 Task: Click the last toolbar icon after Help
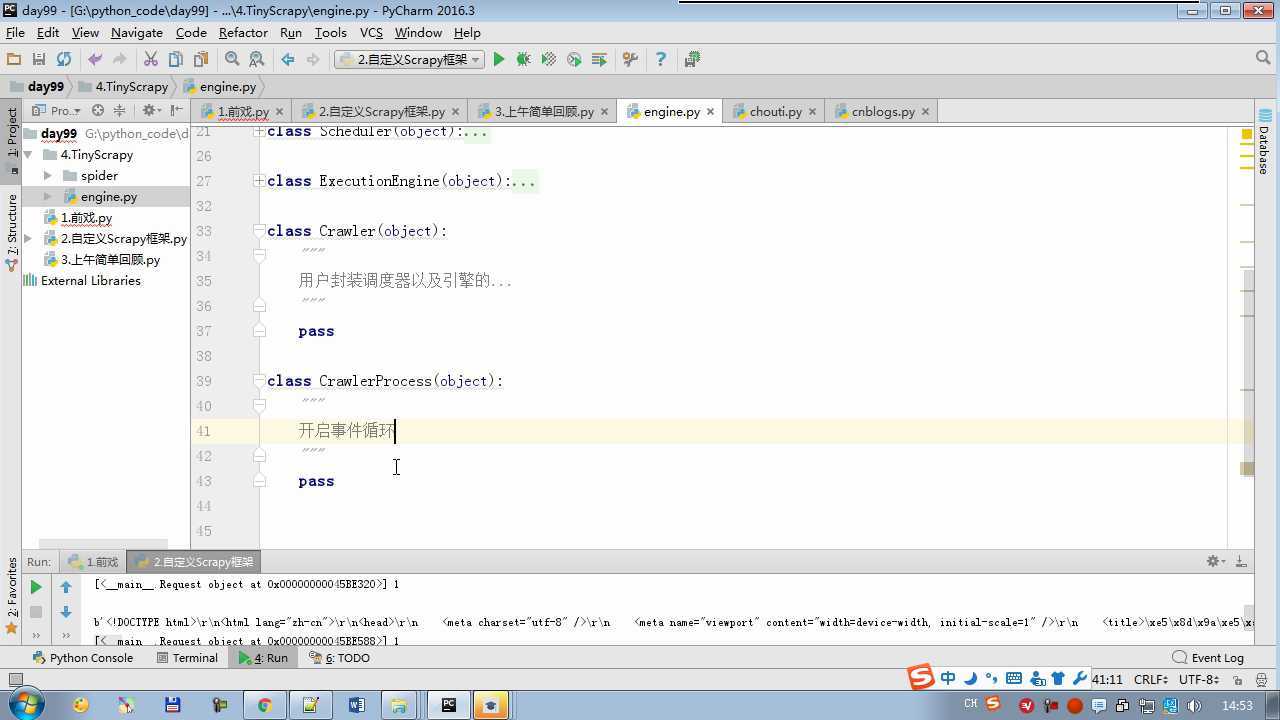tap(692, 60)
